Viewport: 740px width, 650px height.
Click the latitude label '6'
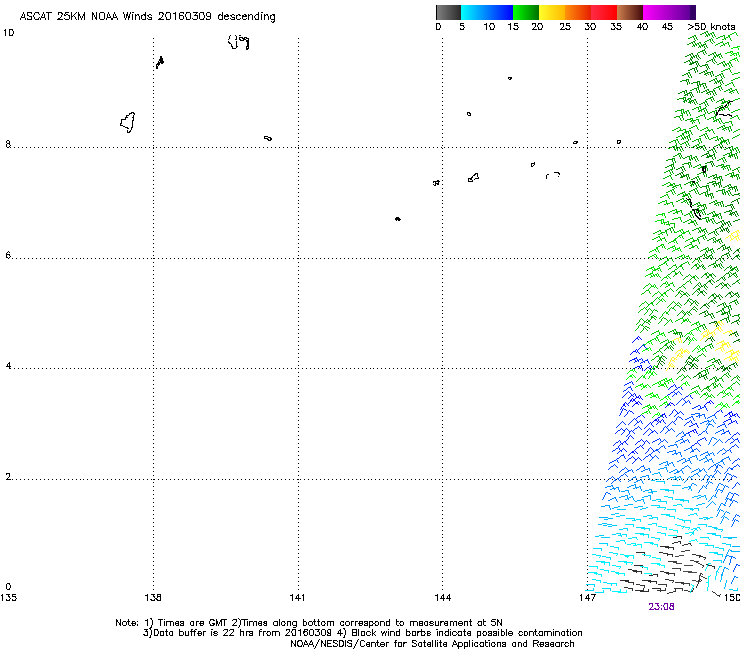pos(8,255)
